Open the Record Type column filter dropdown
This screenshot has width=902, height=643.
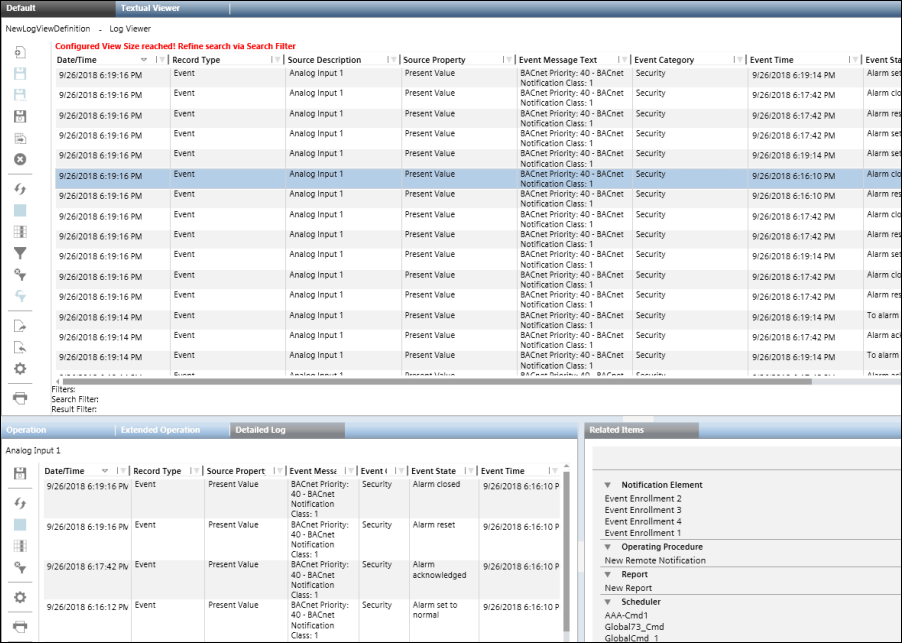[x=277, y=60]
